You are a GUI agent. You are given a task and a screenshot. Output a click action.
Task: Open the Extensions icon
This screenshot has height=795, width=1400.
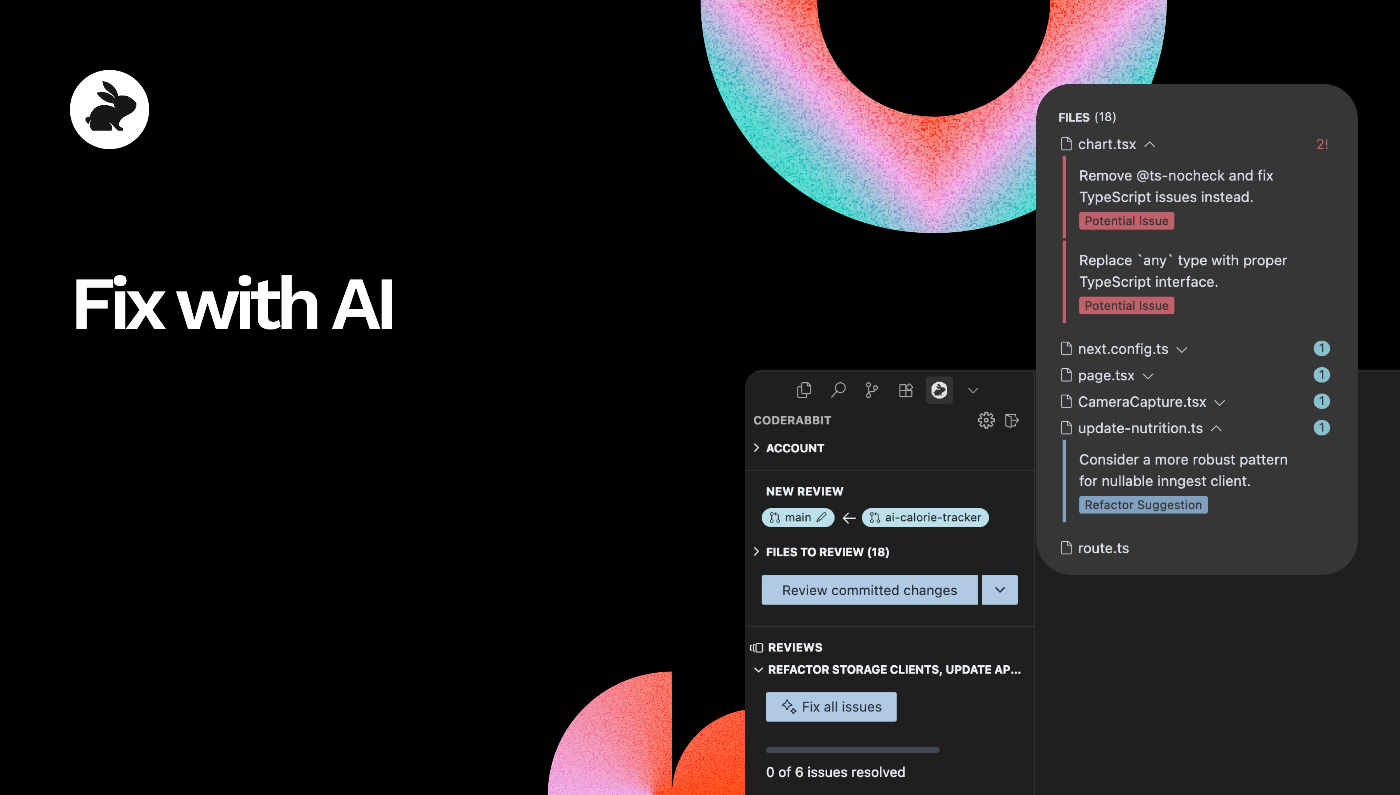coord(906,390)
